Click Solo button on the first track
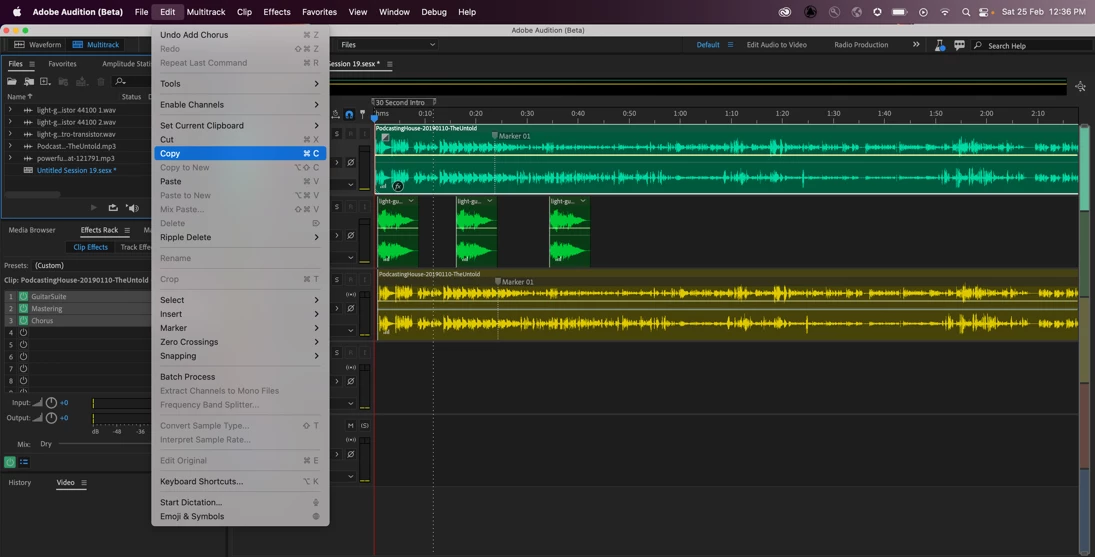The height and width of the screenshot is (557, 1095). [x=337, y=134]
